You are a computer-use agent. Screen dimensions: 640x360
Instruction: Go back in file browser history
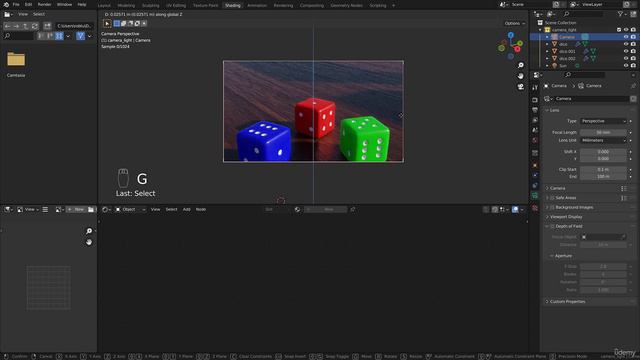(x=7, y=26)
